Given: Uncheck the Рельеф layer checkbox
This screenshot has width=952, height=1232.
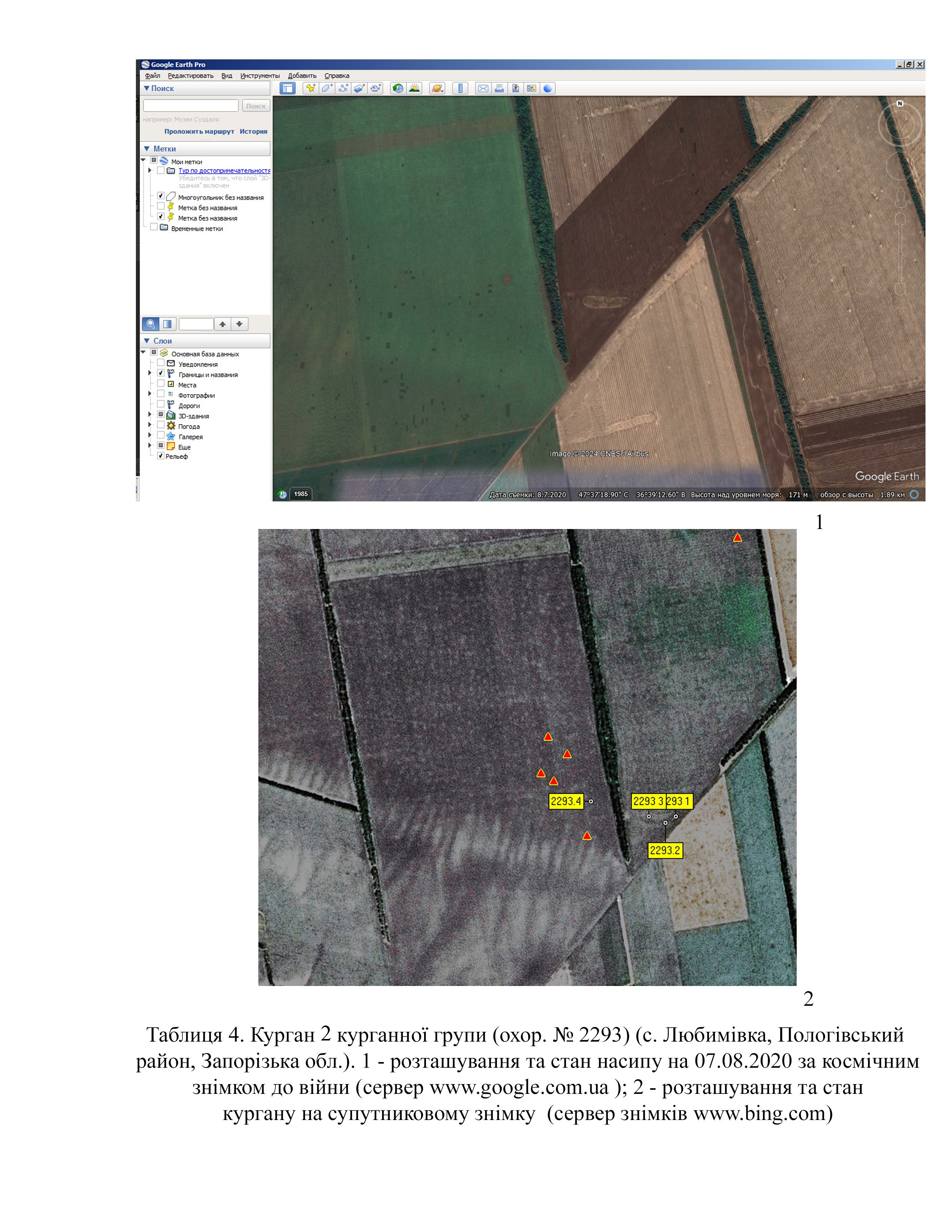Looking at the screenshot, I should [161, 456].
